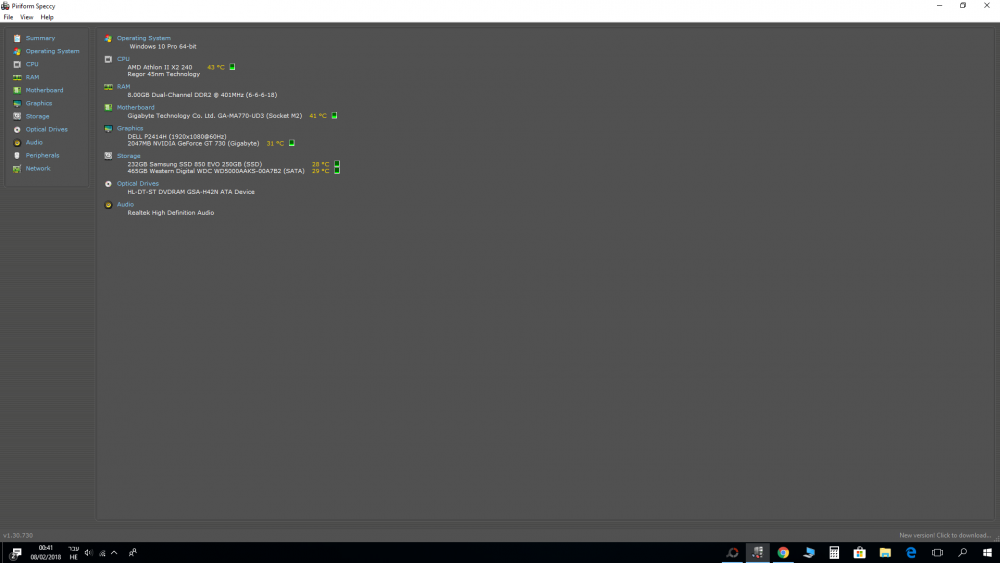This screenshot has height=563, width=1000.
Task: Click green CPU temperature indicator
Action: click(x=232, y=67)
